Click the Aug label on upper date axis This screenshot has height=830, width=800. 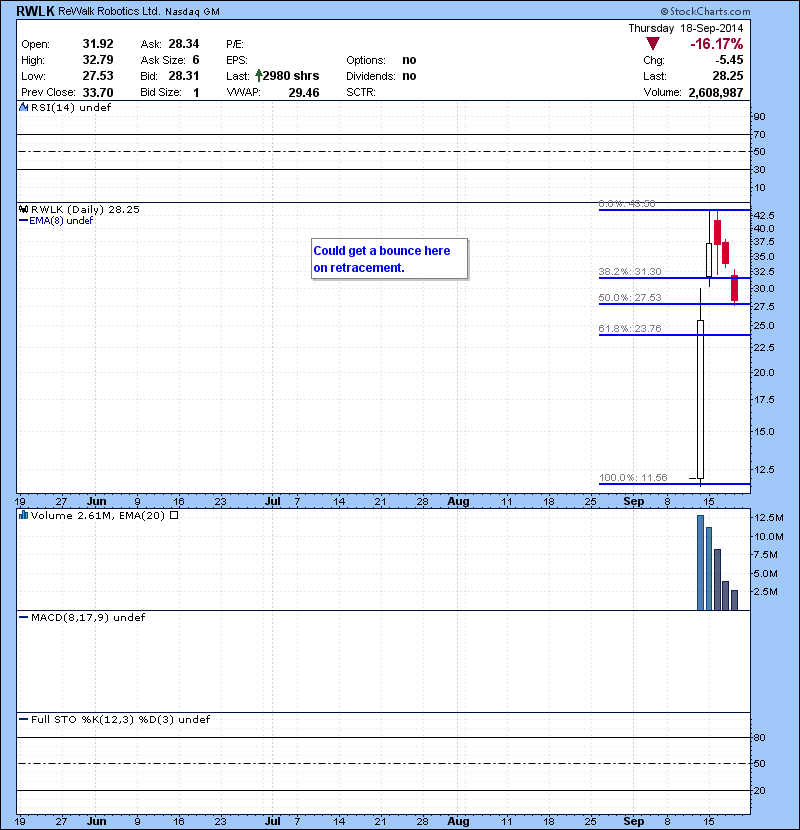[x=458, y=499]
